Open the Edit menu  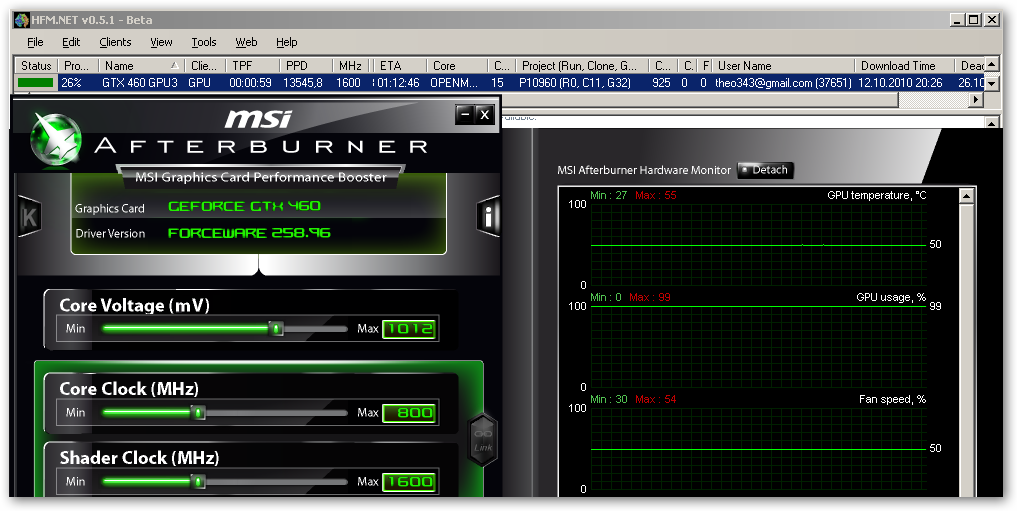click(71, 42)
